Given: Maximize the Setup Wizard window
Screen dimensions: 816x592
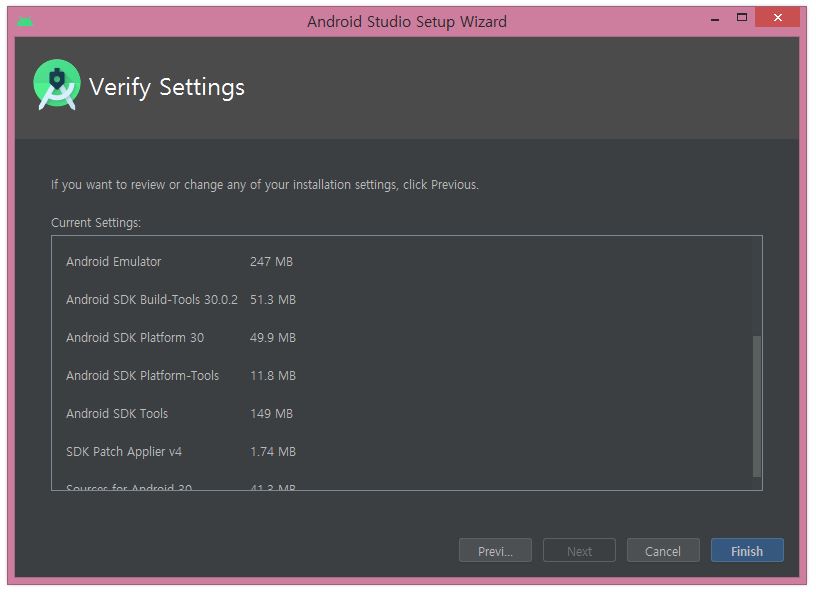Looking at the screenshot, I should point(742,18).
